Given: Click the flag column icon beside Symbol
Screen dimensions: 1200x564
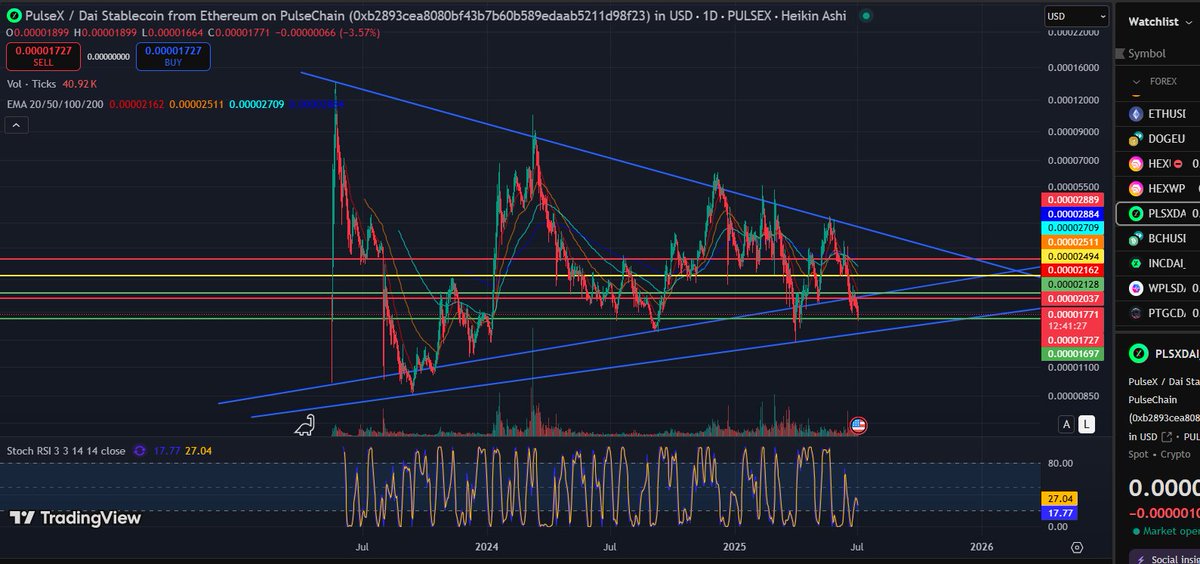Looking at the screenshot, I should [1120, 54].
